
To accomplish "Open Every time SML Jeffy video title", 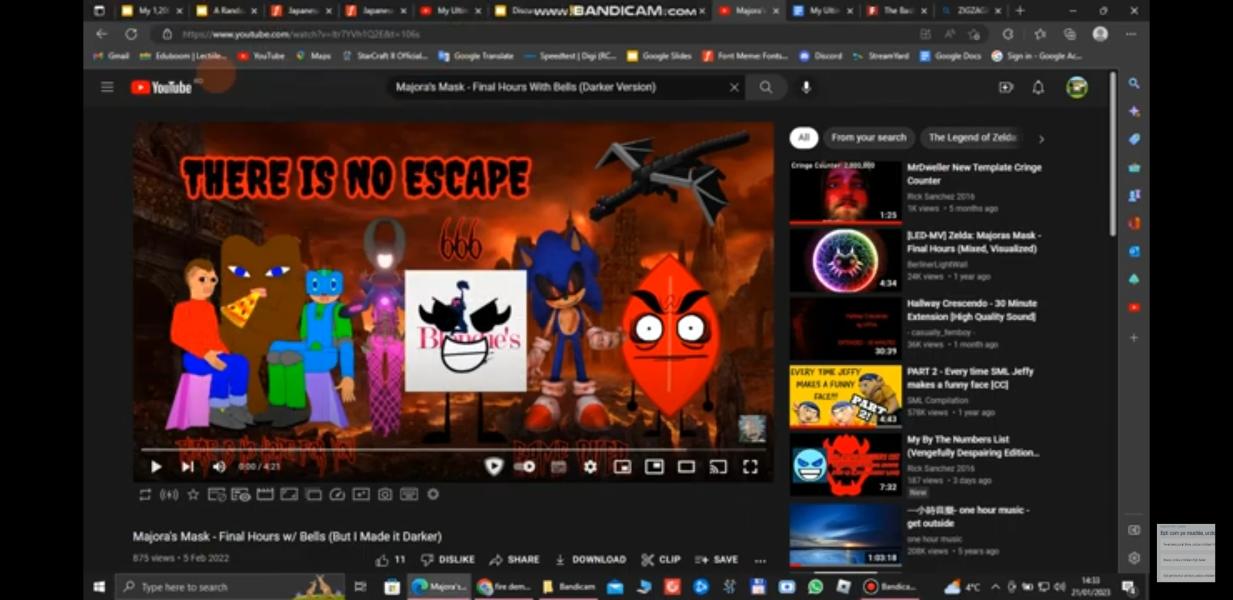I will point(970,377).
